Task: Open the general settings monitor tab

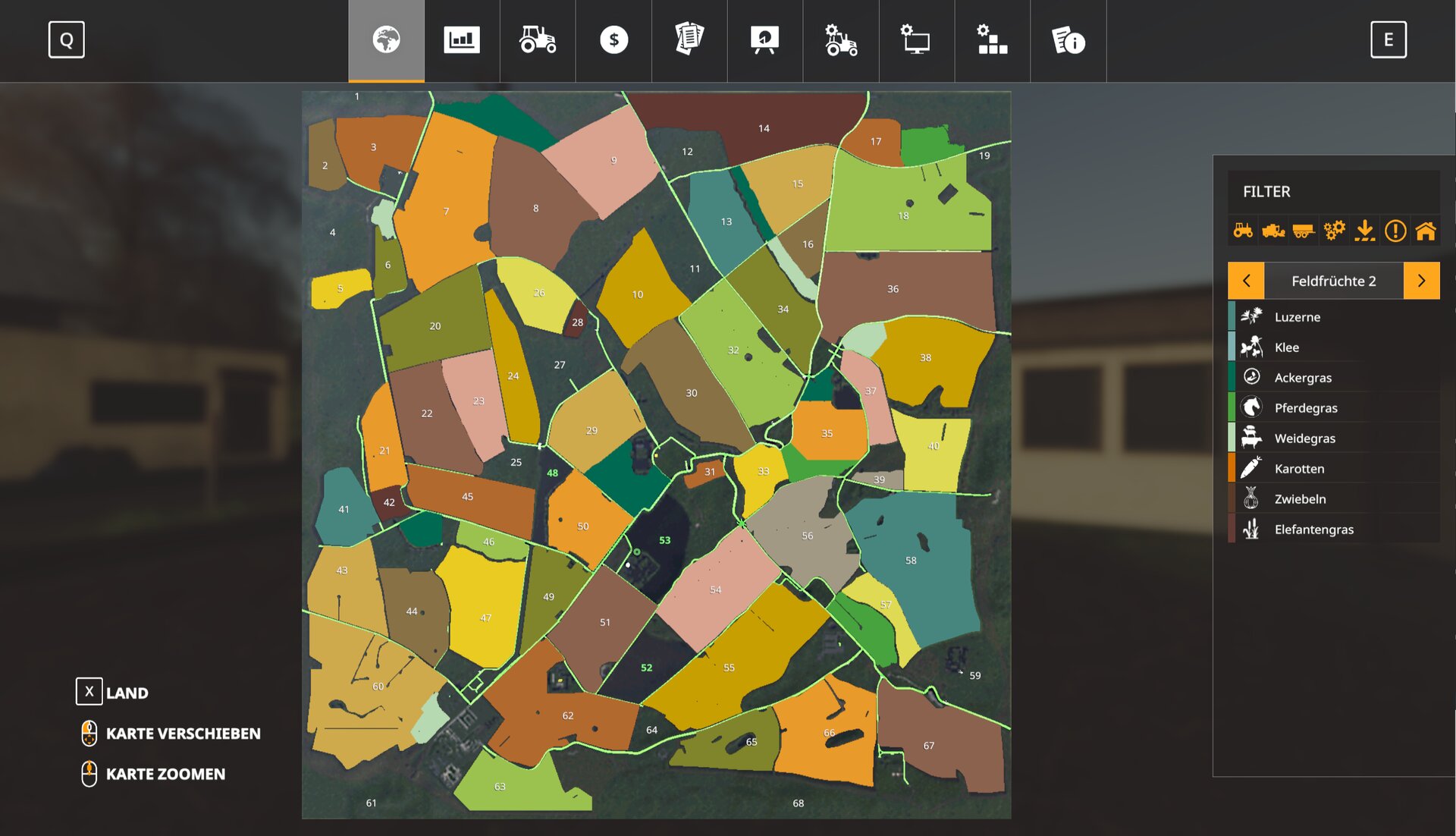Action: (916, 40)
